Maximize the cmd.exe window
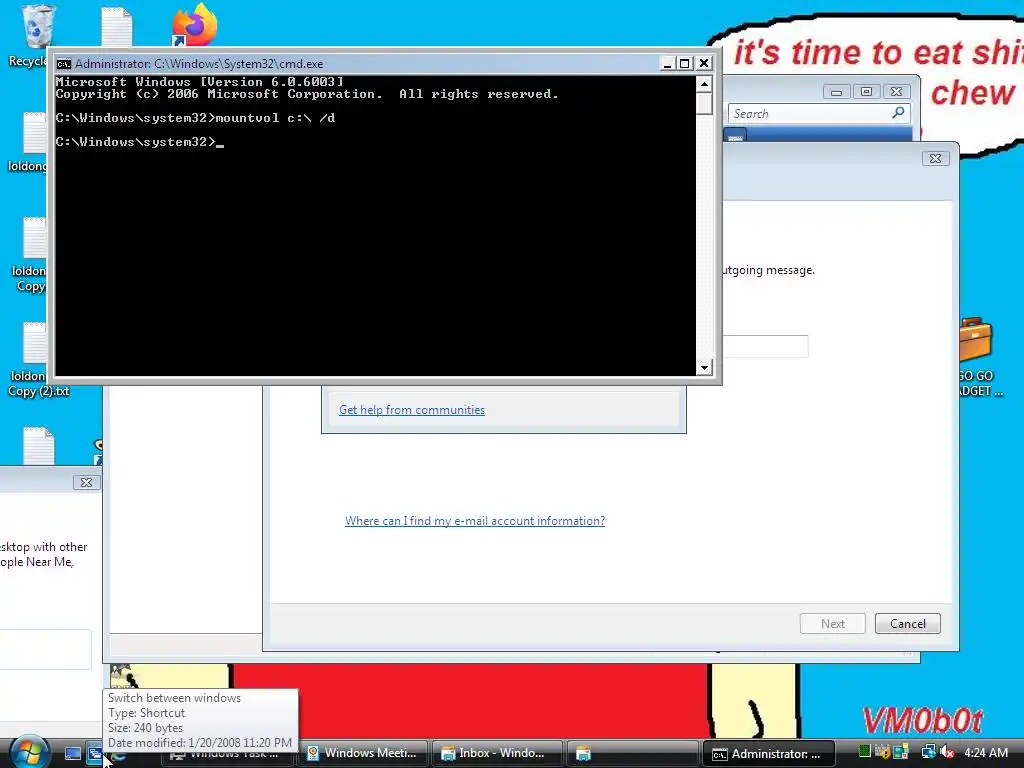Image resolution: width=1024 pixels, height=768 pixels. (x=684, y=63)
